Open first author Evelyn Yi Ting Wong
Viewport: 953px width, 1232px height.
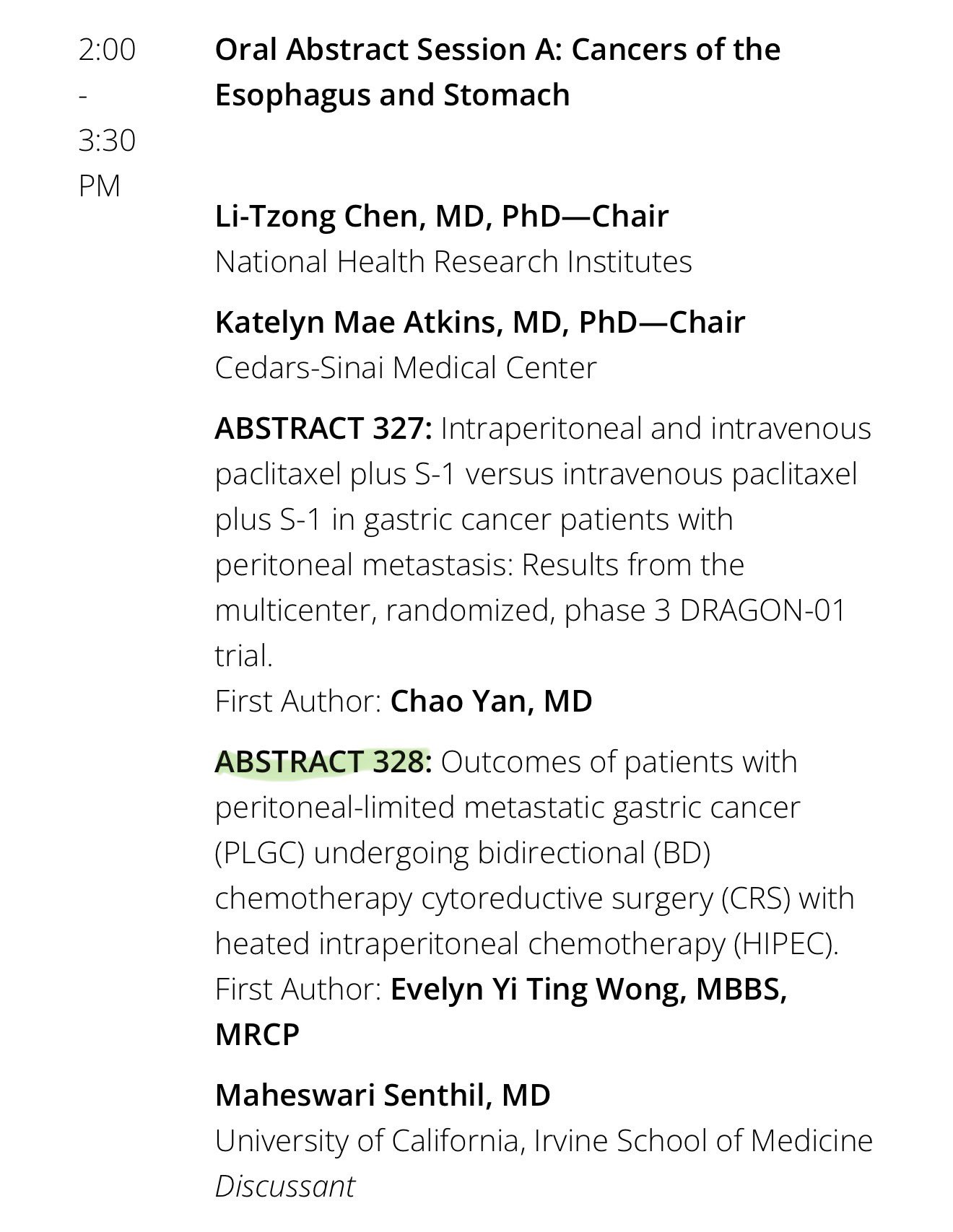coord(537,989)
